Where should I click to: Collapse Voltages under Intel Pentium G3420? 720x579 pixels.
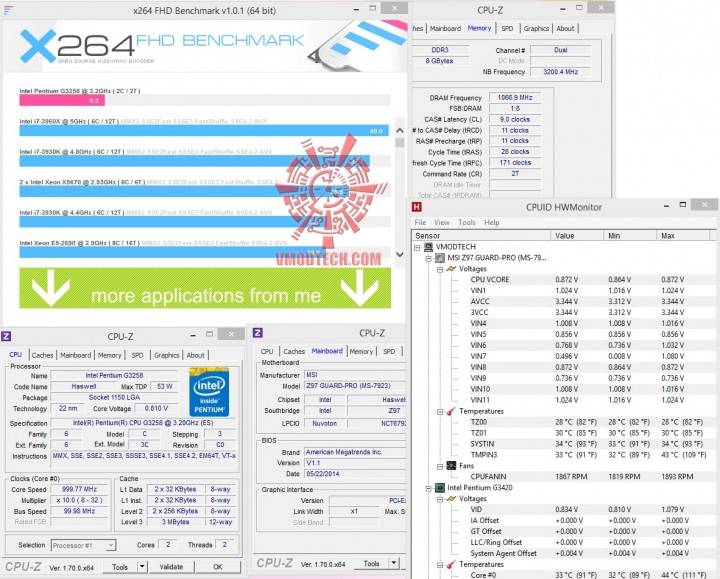(x=440, y=500)
